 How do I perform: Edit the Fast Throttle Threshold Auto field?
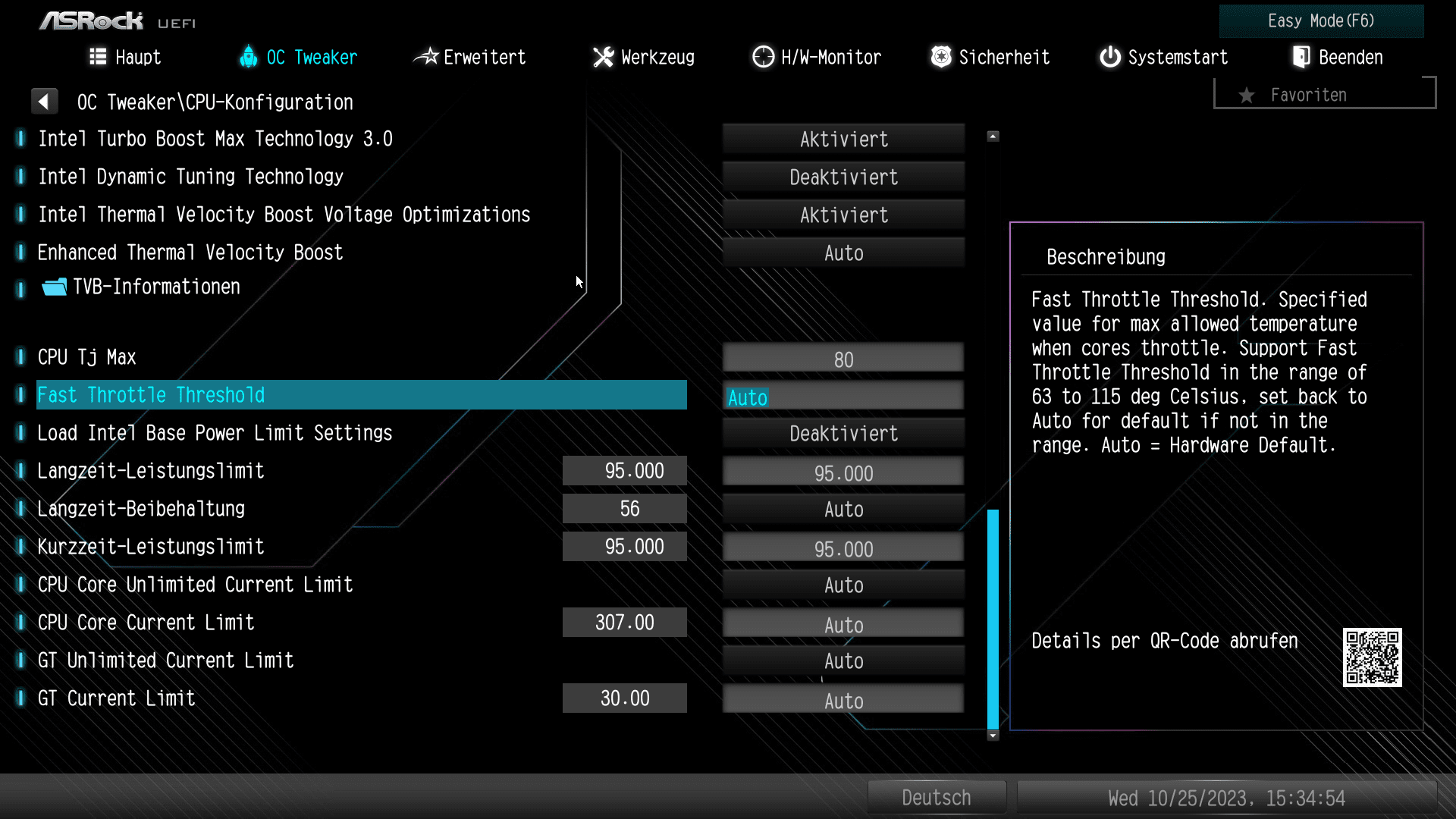pyautogui.click(x=843, y=396)
